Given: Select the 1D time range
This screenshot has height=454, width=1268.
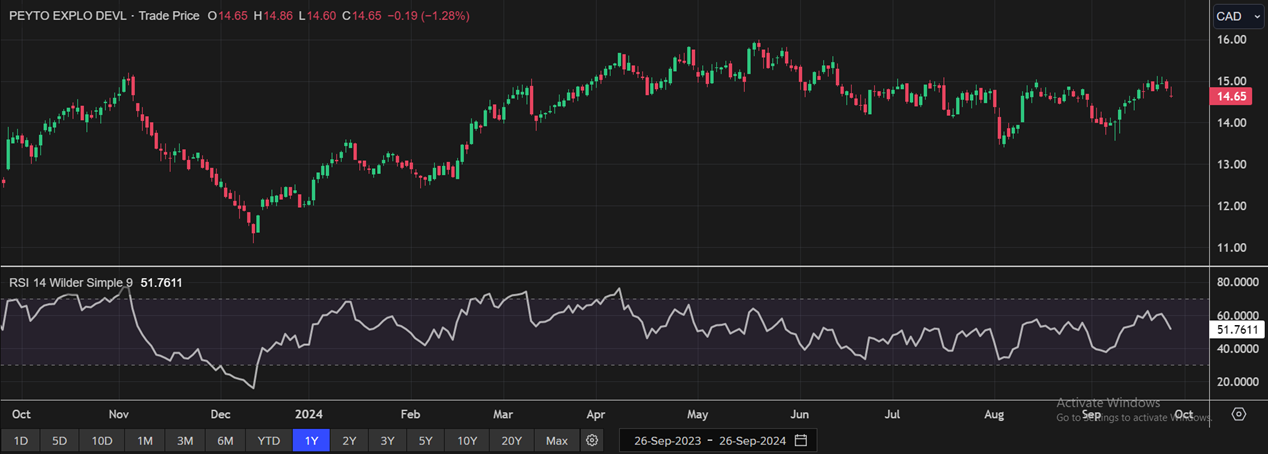Looking at the screenshot, I should pos(20,440).
